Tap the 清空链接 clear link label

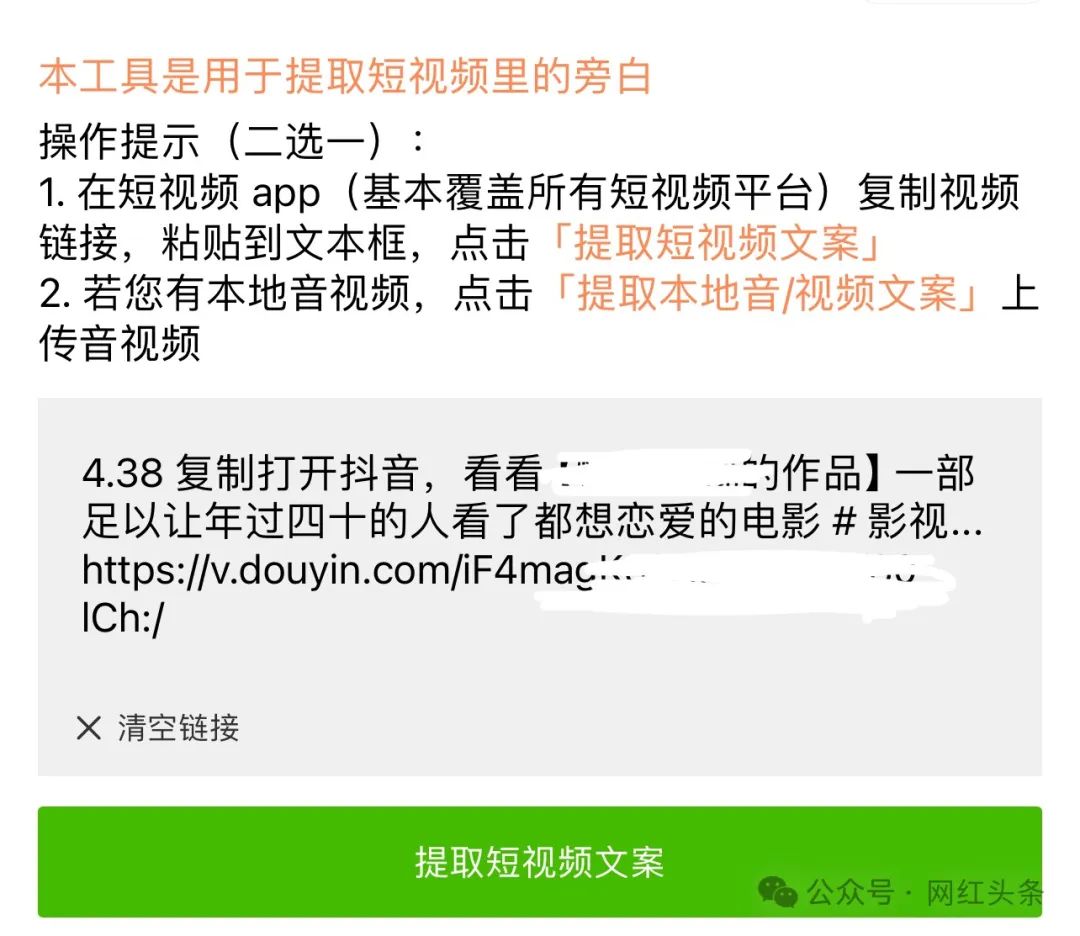(178, 727)
